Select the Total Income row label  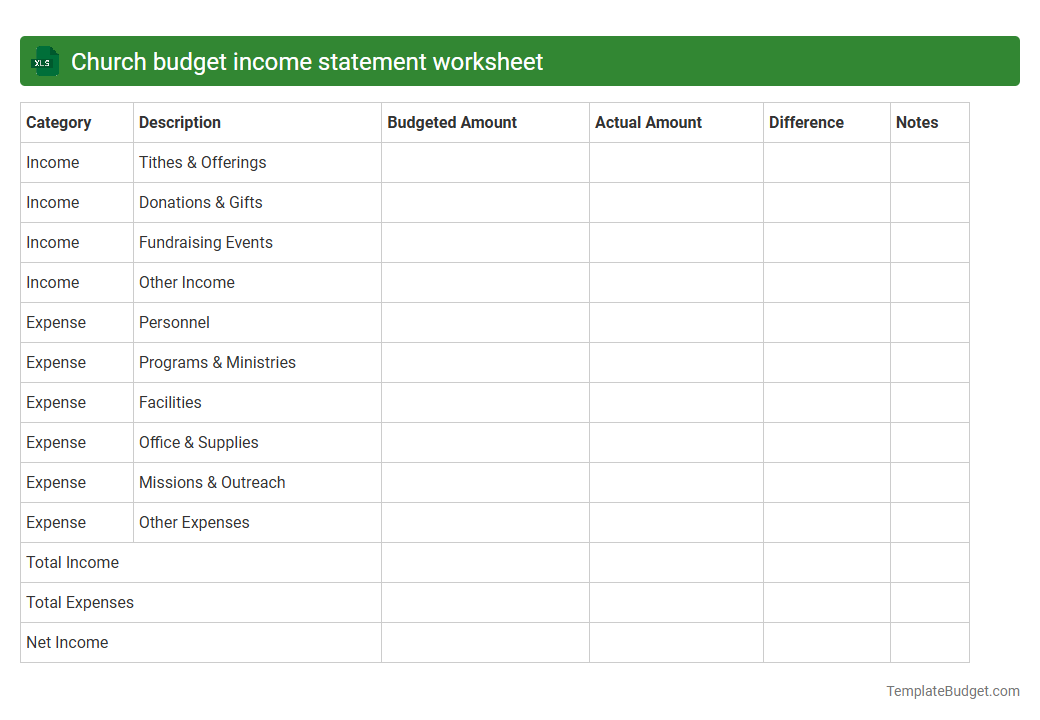pyautogui.click(x=72, y=562)
